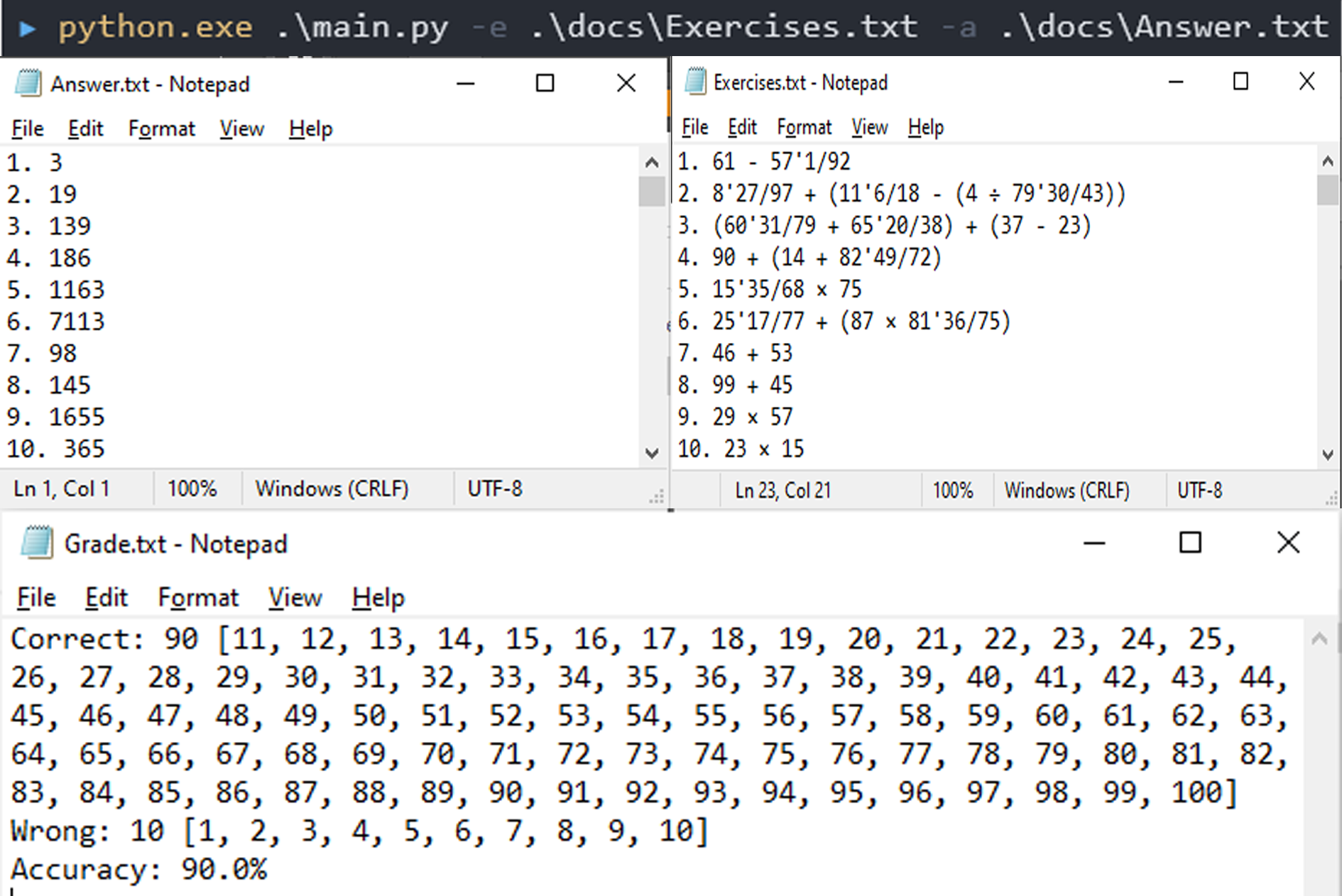The image size is (1342, 896).
Task: Open File menu in Answer.txt Notepad
Action: tap(28, 129)
